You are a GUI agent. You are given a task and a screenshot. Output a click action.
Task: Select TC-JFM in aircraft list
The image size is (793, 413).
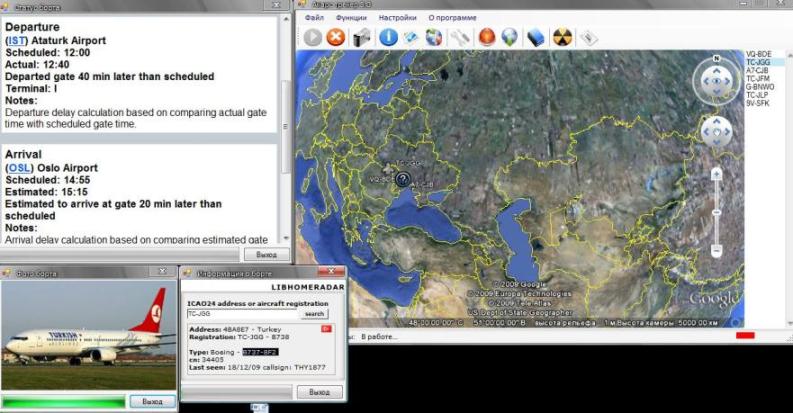(758, 78)
